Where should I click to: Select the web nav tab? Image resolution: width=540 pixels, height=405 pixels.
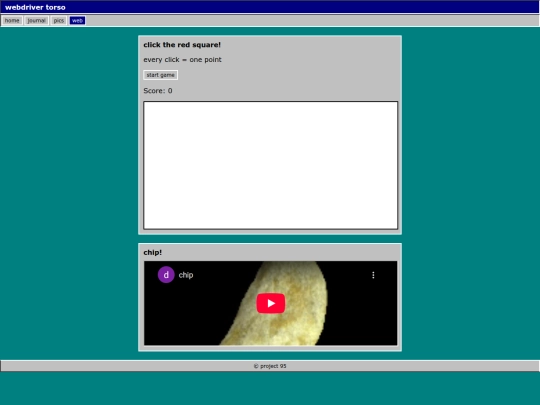[77, 21]
